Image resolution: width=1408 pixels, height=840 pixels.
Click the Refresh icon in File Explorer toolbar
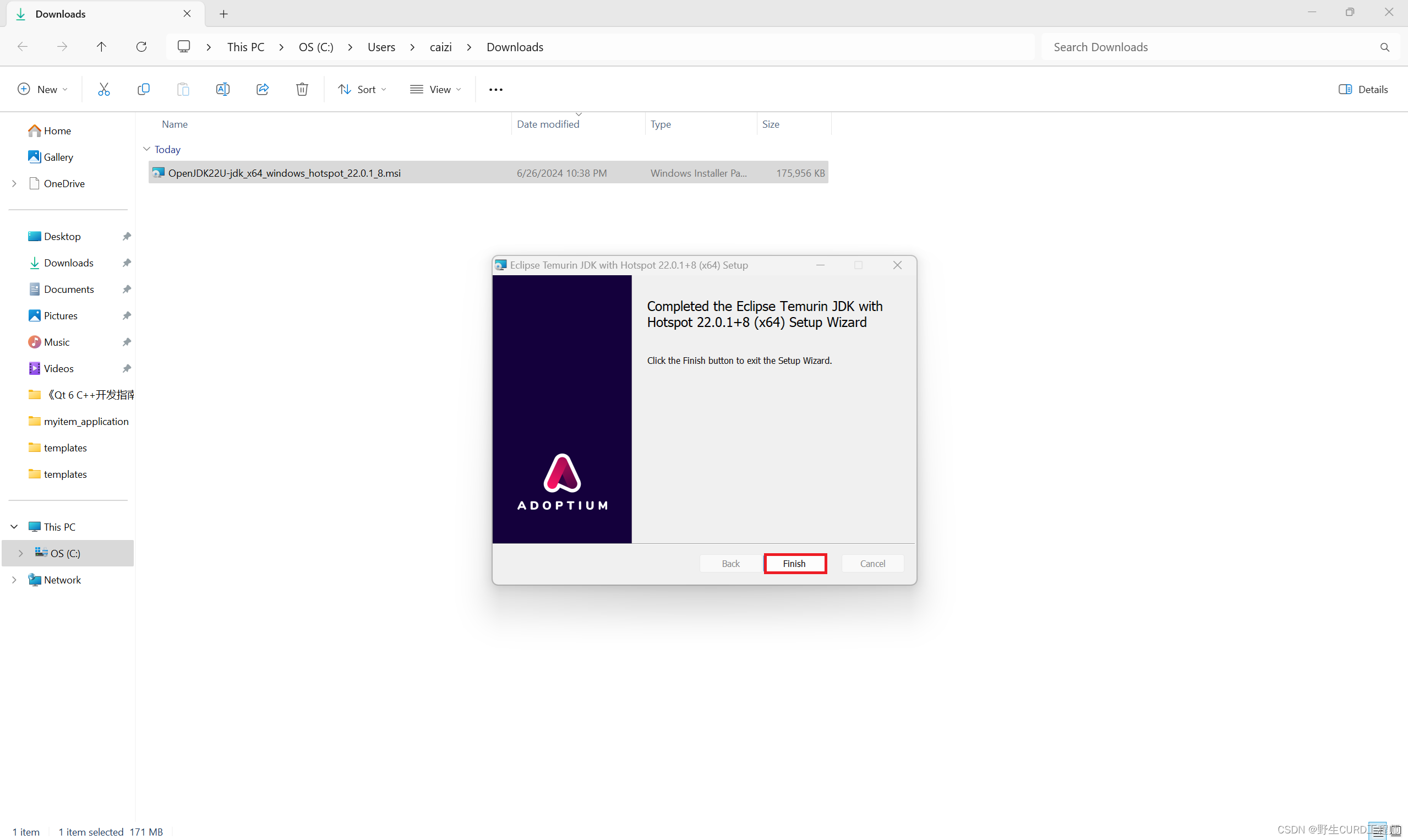pyautogui.click(x=141, y=47)
